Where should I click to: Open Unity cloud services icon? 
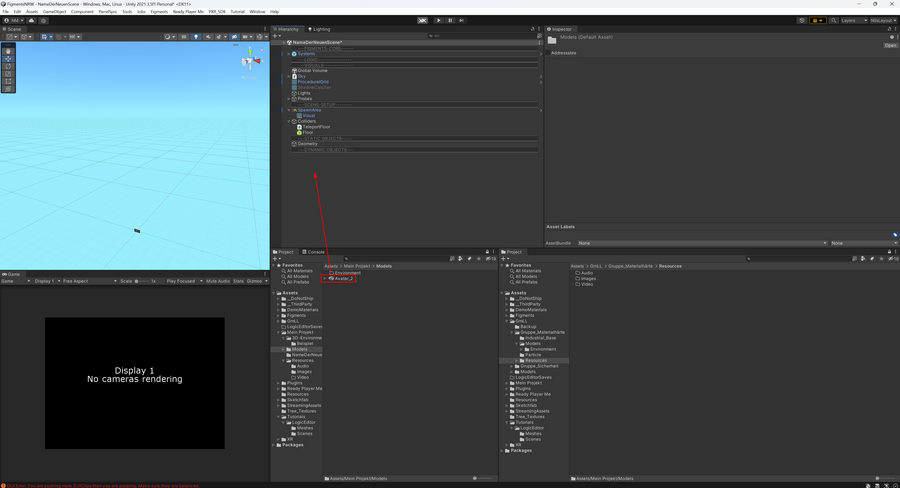[x=32, y=20]
